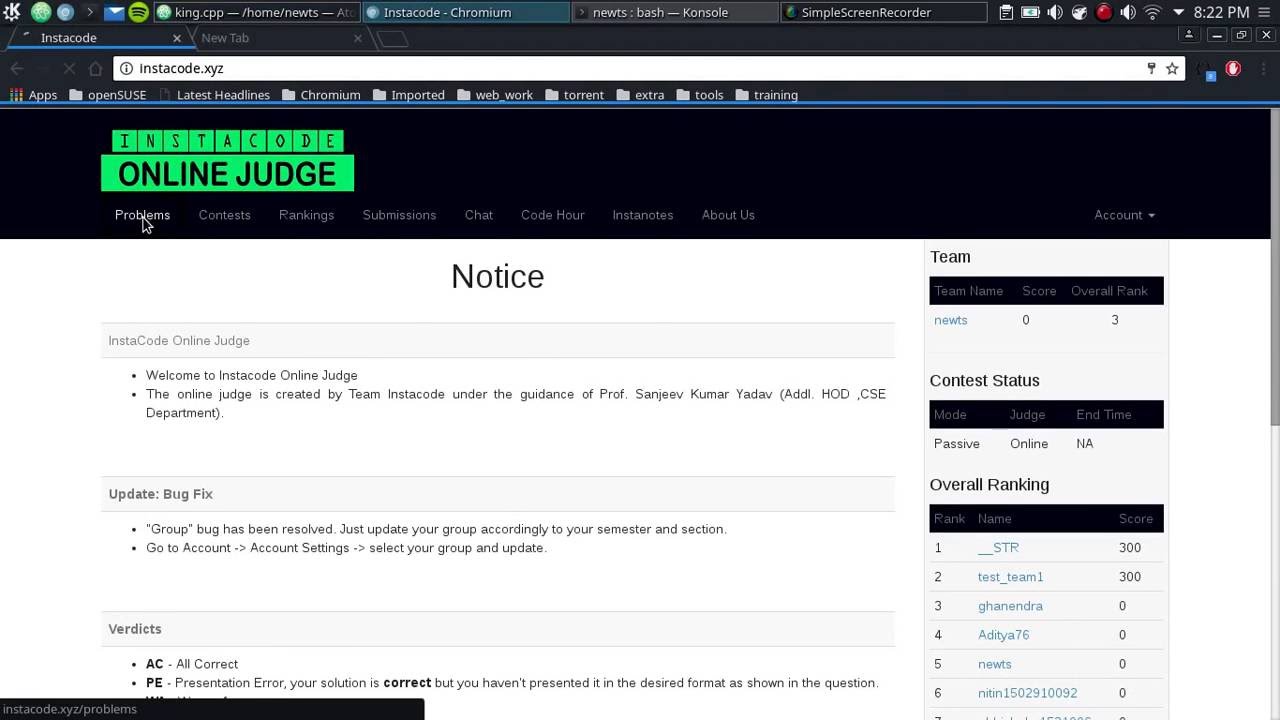Image resolution: width=1280 pixels, height=720 pixels.
Task: Open the Spotify panel shortcut
Action: coord(138,12)
